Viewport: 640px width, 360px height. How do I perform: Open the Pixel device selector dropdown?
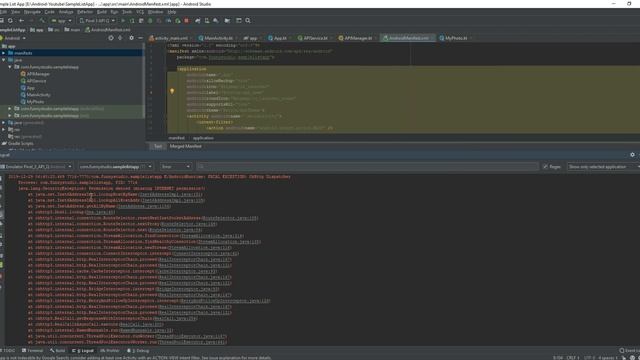click(x=97, y=20)
